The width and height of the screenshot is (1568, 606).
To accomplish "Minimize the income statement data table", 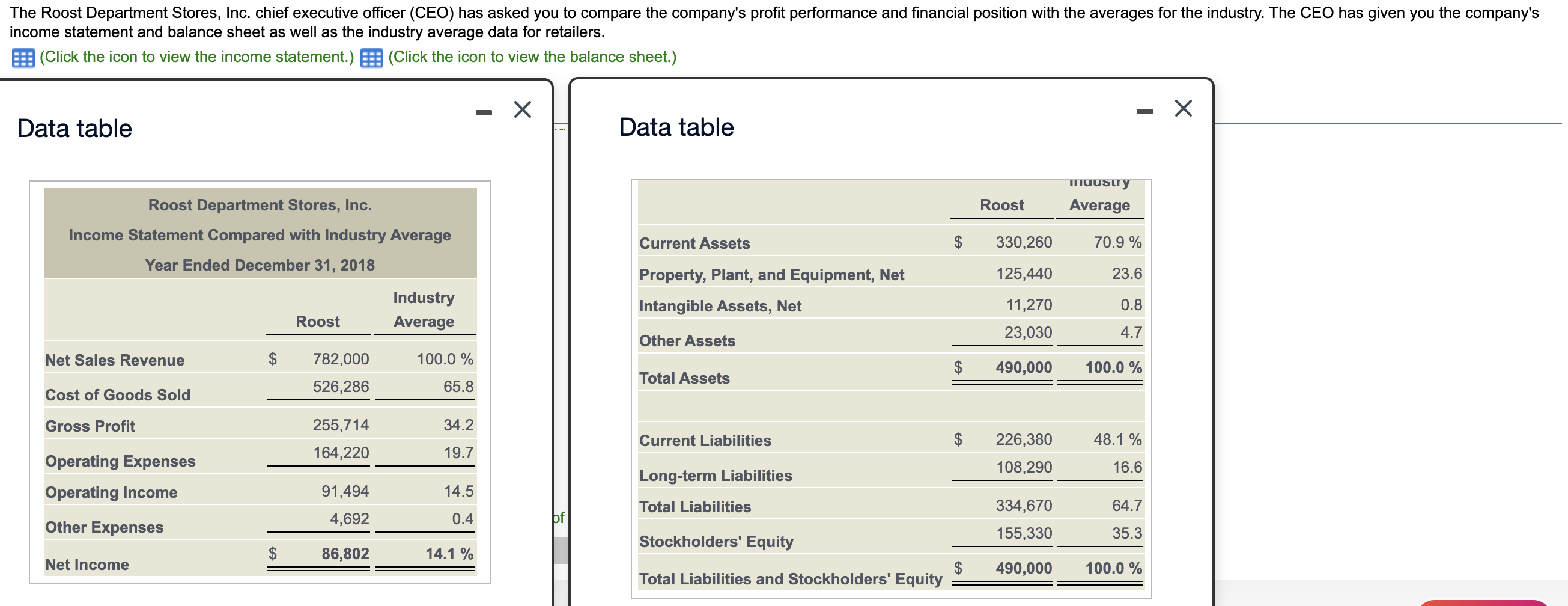I will pyautogui.click(x=483, y=112).
